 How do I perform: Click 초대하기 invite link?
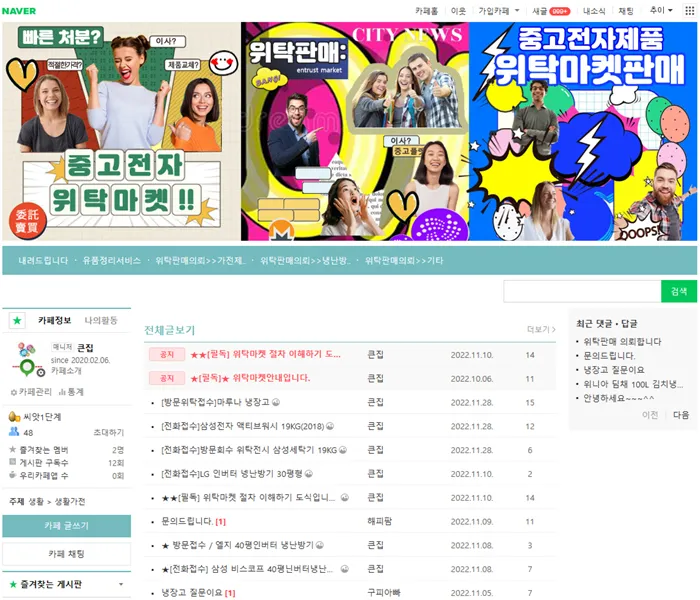pyautogui.click(x=108, y=432)
